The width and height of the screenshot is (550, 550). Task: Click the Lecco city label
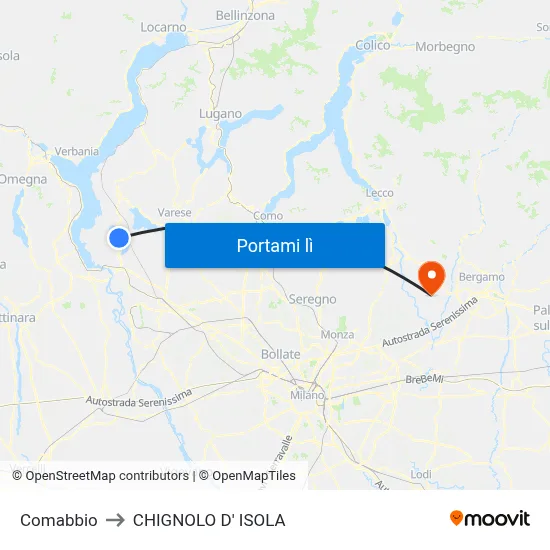380,193
